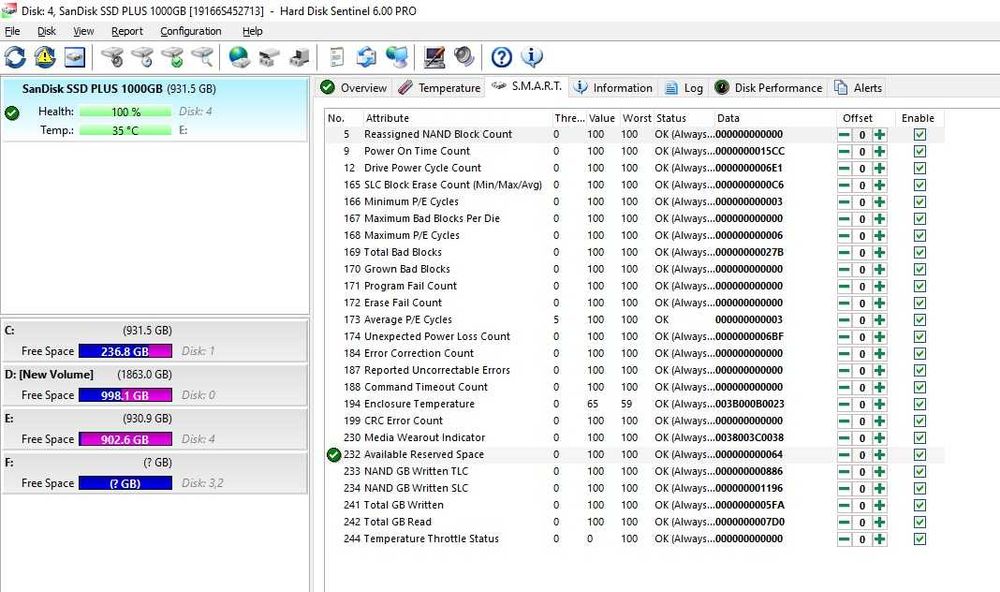Click the Health 100 % bar
The height and width of the screenshot is (592, 1000).
pyautogui.click(x=126, y=112)
